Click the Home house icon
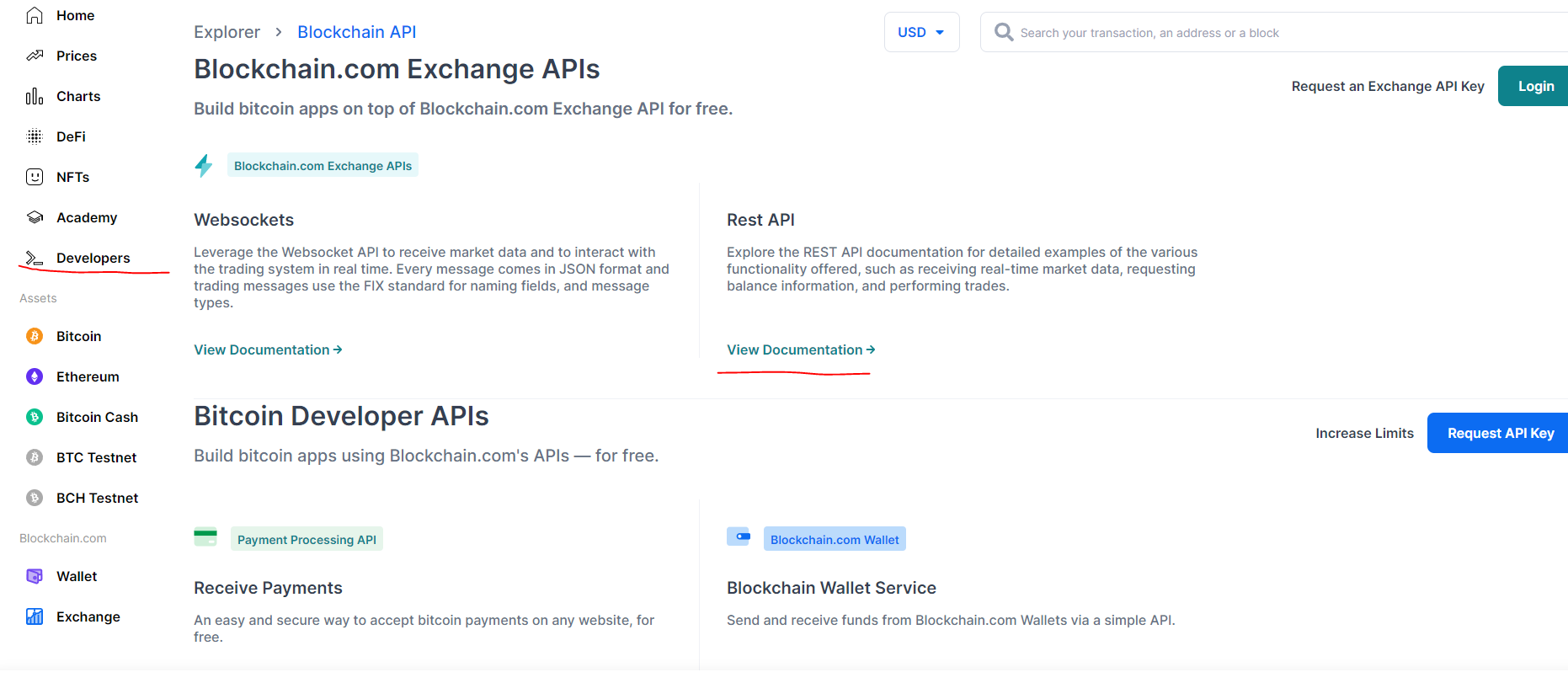 pos(35,15)
